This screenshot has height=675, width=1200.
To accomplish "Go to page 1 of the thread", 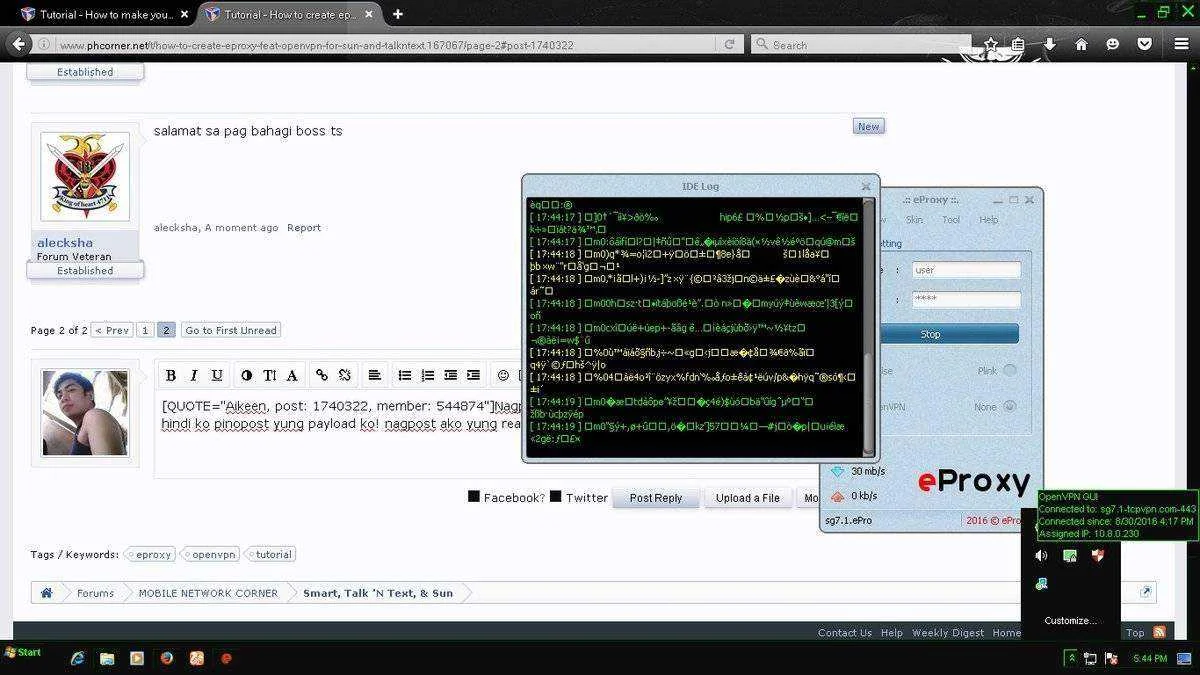I will 145,330.
